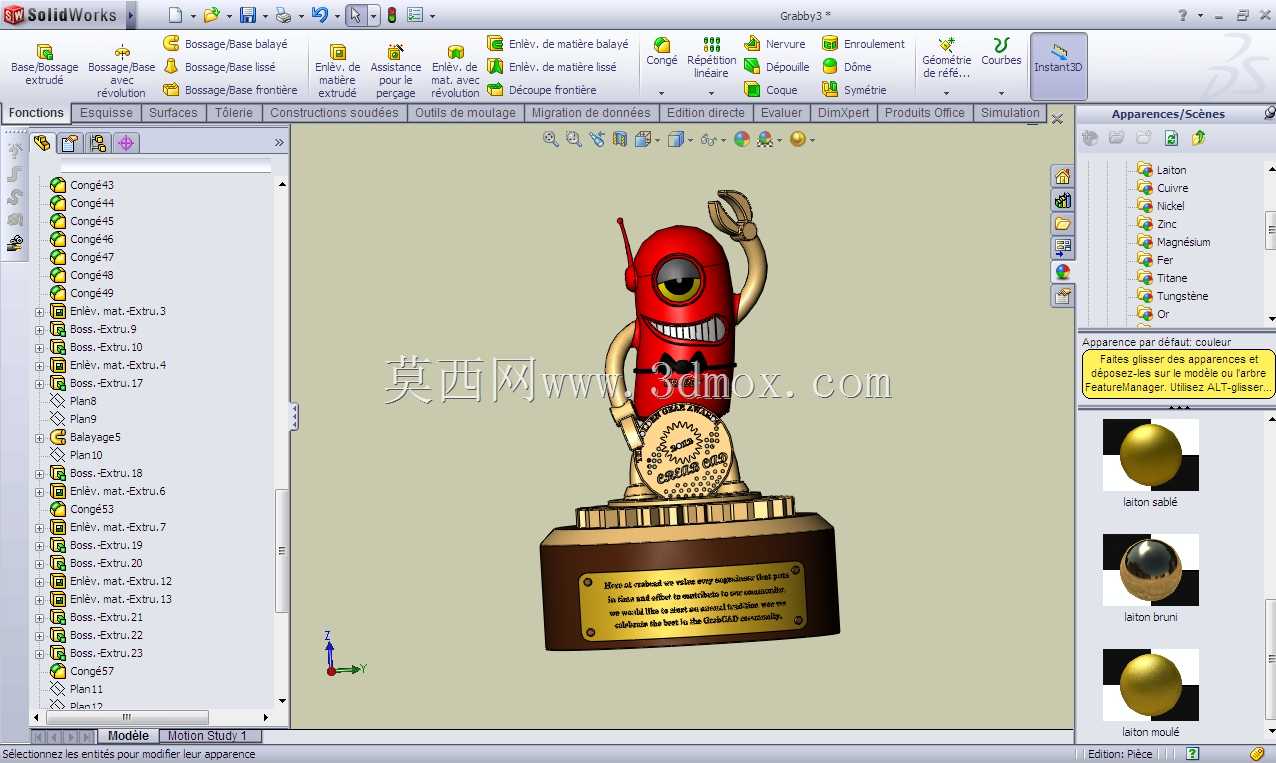Expand the Enlèv. mat.-Extru.3 feature

click(40, 312)
